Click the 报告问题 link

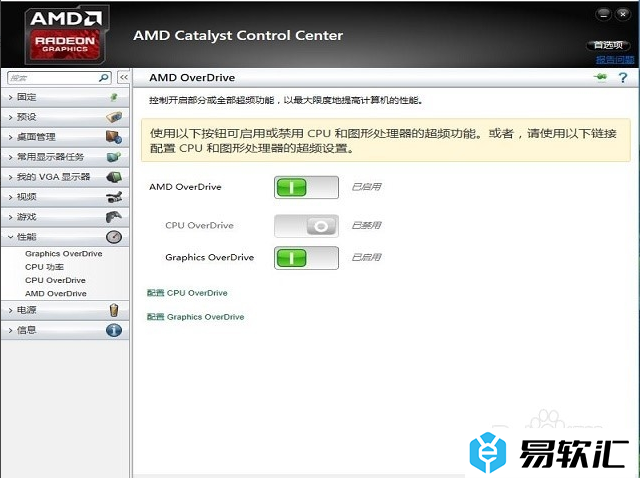(x=615, y=60)
